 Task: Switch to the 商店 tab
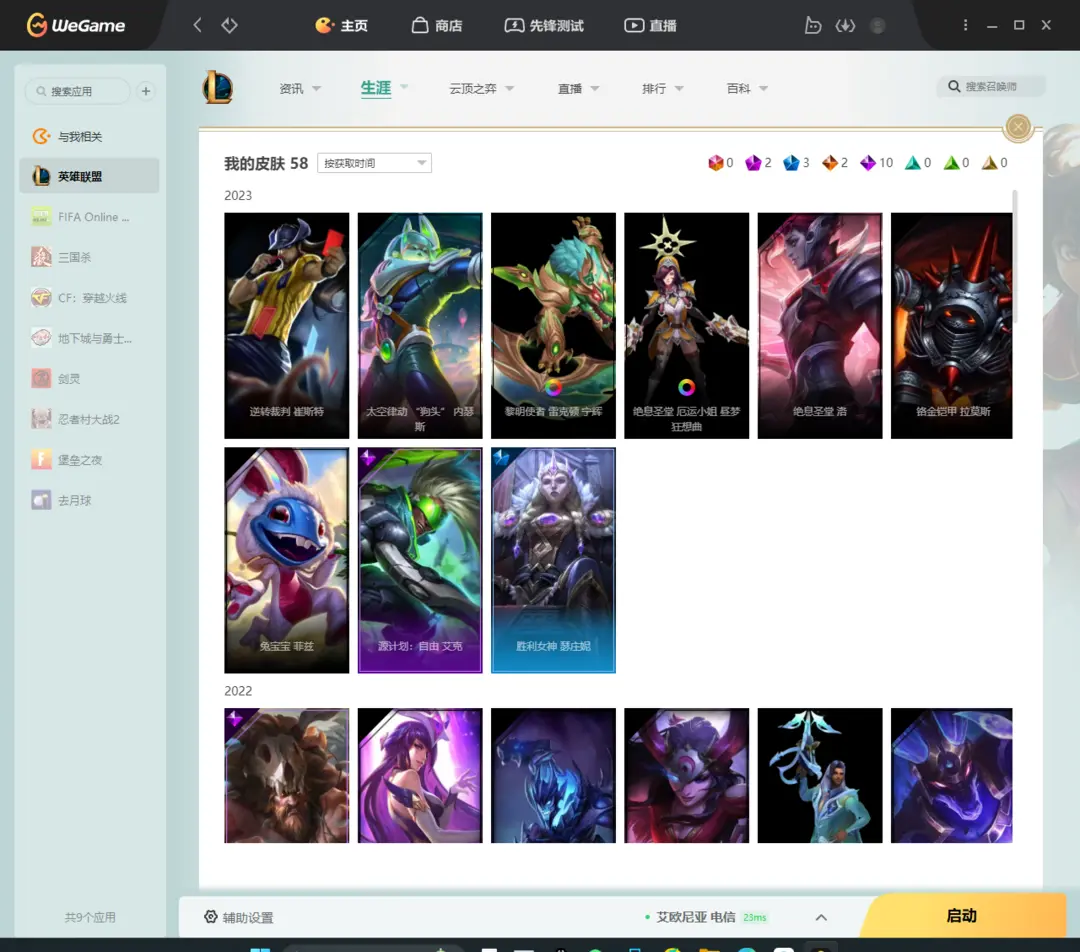click(x=437, y=25)
